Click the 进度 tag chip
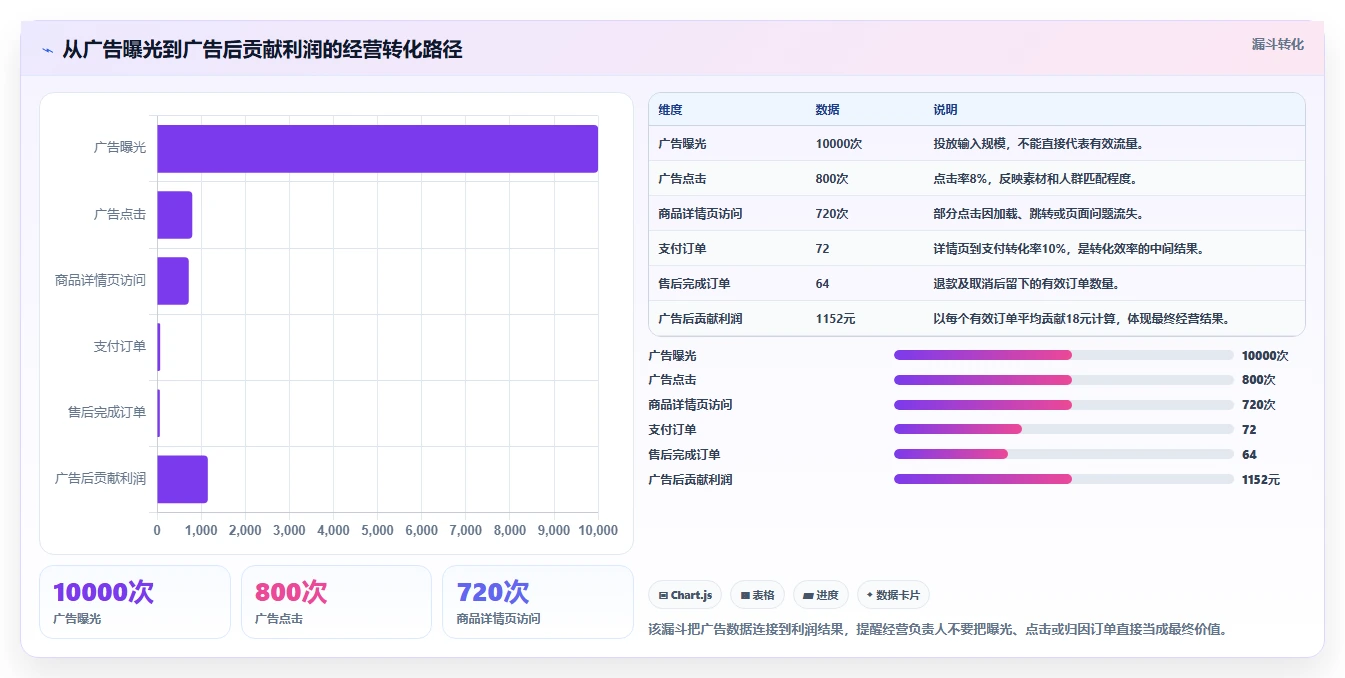 pos(821,595)
